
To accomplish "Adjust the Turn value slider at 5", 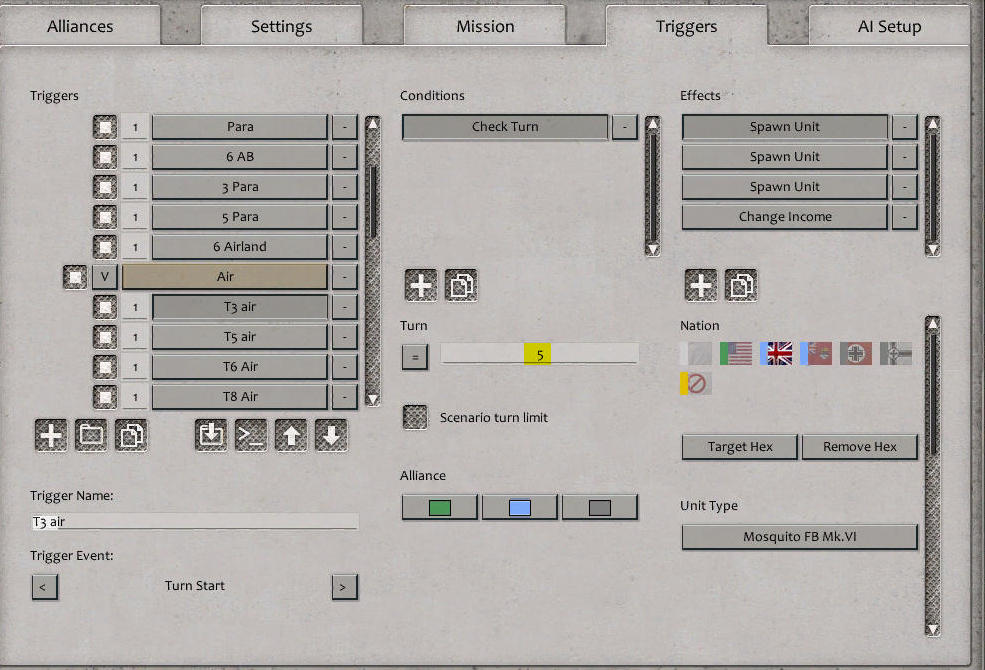I will (538, 354).
